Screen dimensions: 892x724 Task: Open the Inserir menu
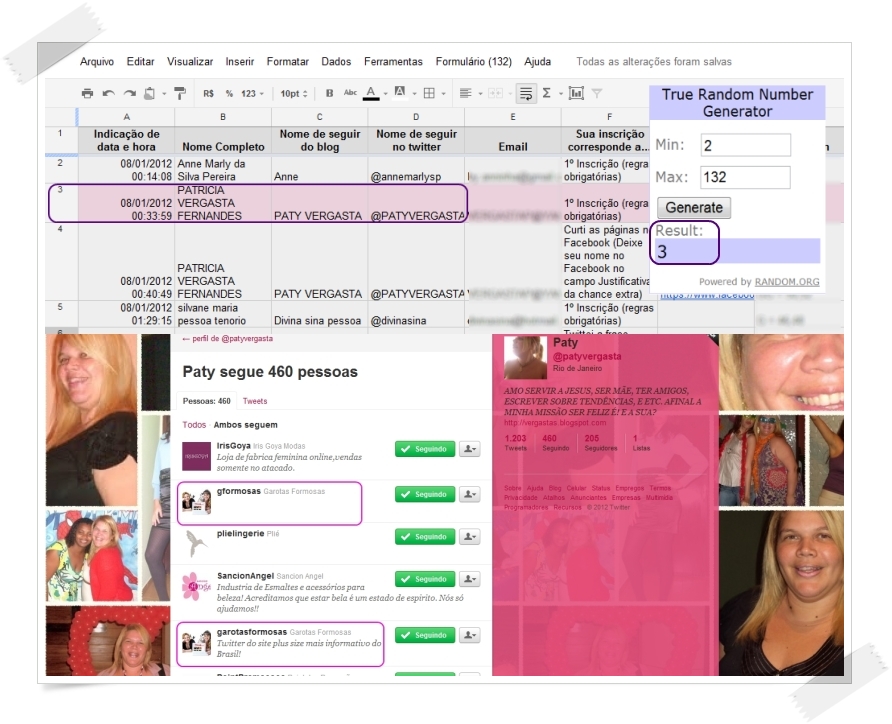click(239, 61)
